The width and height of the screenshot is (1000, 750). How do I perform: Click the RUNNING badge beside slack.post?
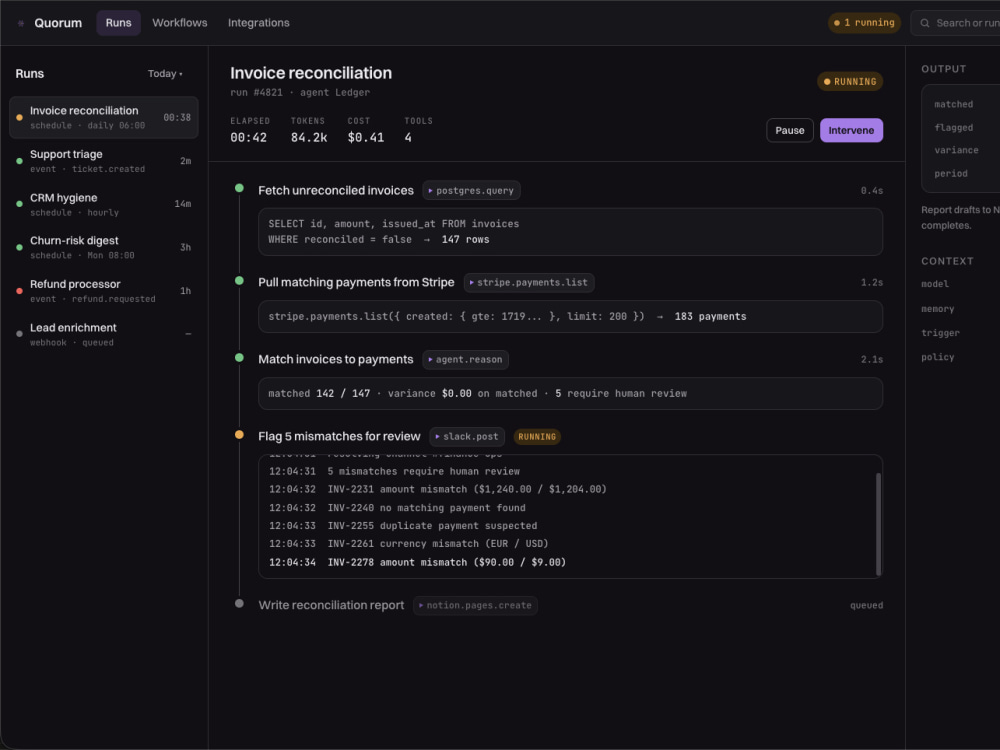[x=537, y=437]
